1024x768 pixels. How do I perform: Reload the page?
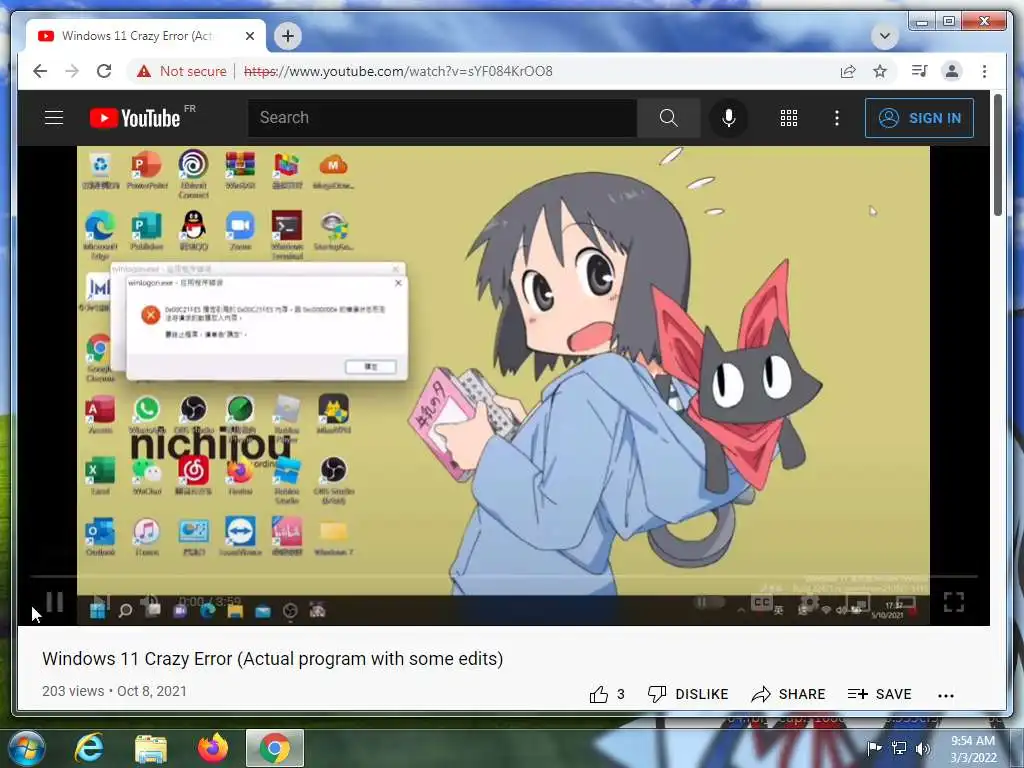click(x=104, y=71)
